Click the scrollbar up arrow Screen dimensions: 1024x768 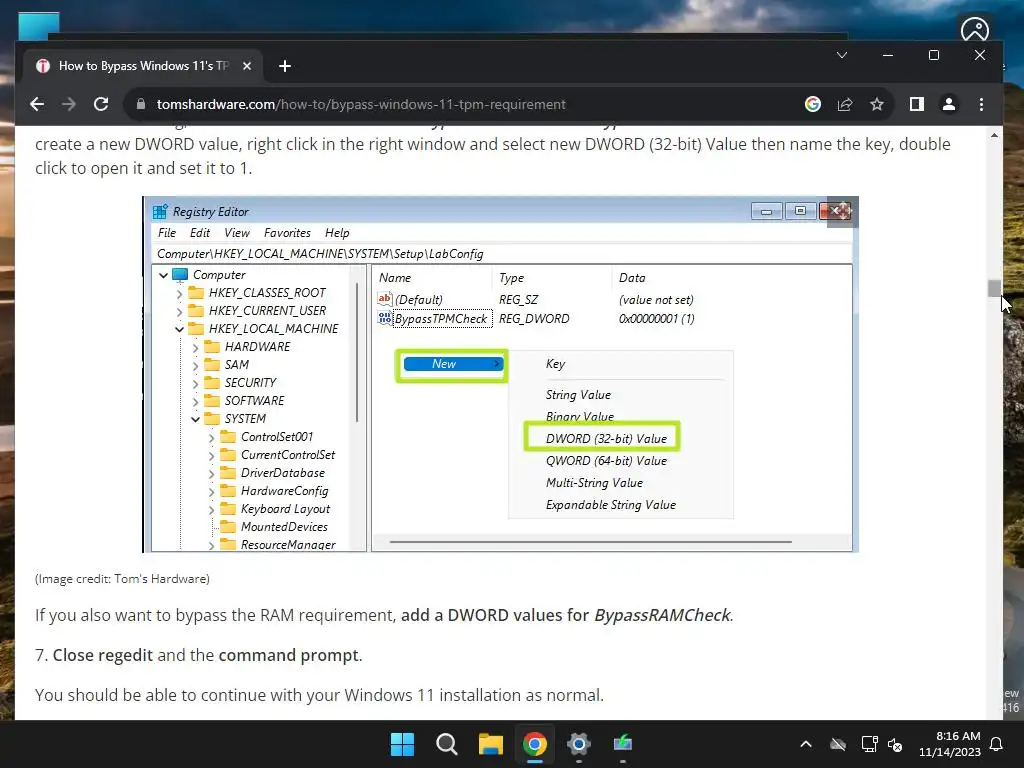(x=994, y=135)
